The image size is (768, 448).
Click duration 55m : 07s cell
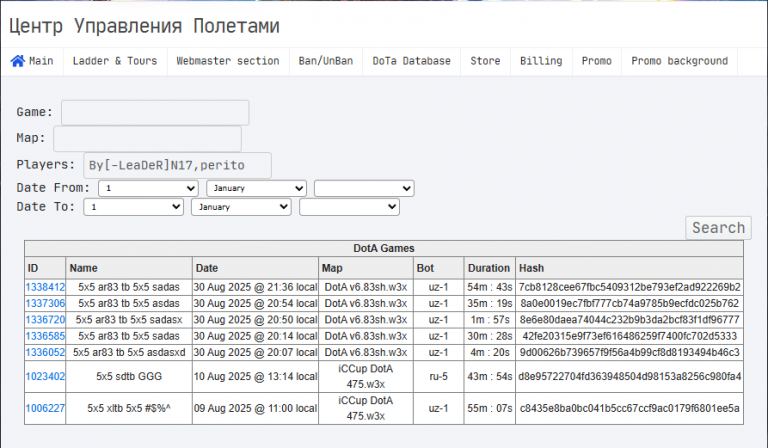(489, 408)
